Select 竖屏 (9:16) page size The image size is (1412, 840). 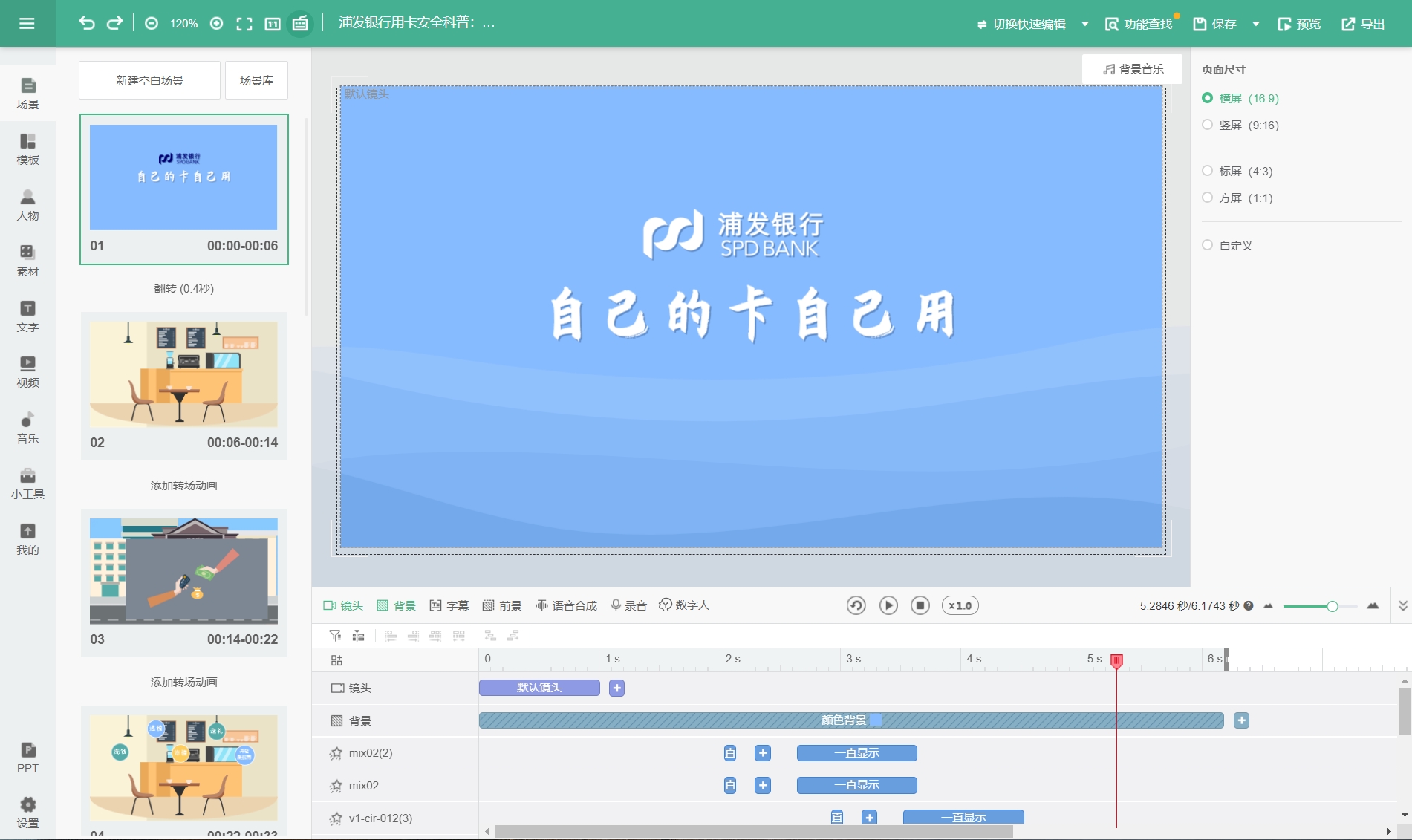(x=1240, y=125)
